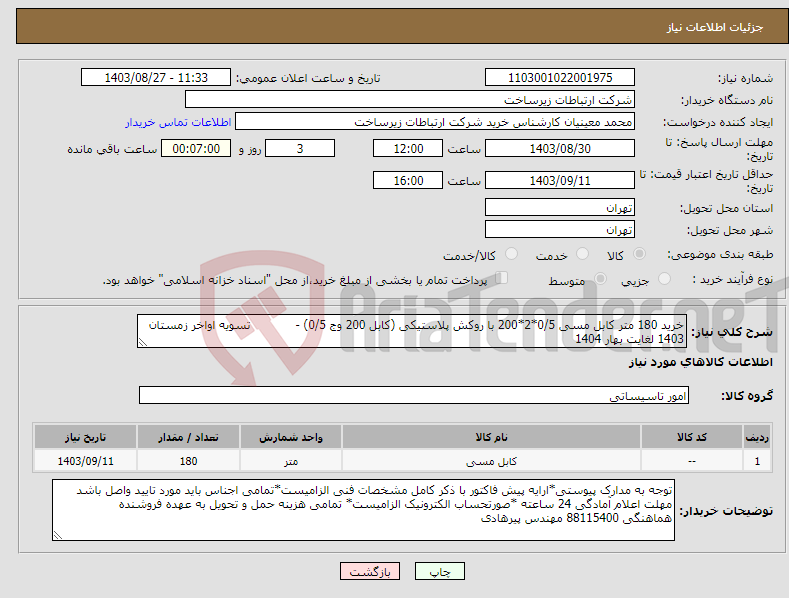Click the need number field 1103001022001975
The image size is (789, 598).
pyautogui.click(x=560, y=78)
